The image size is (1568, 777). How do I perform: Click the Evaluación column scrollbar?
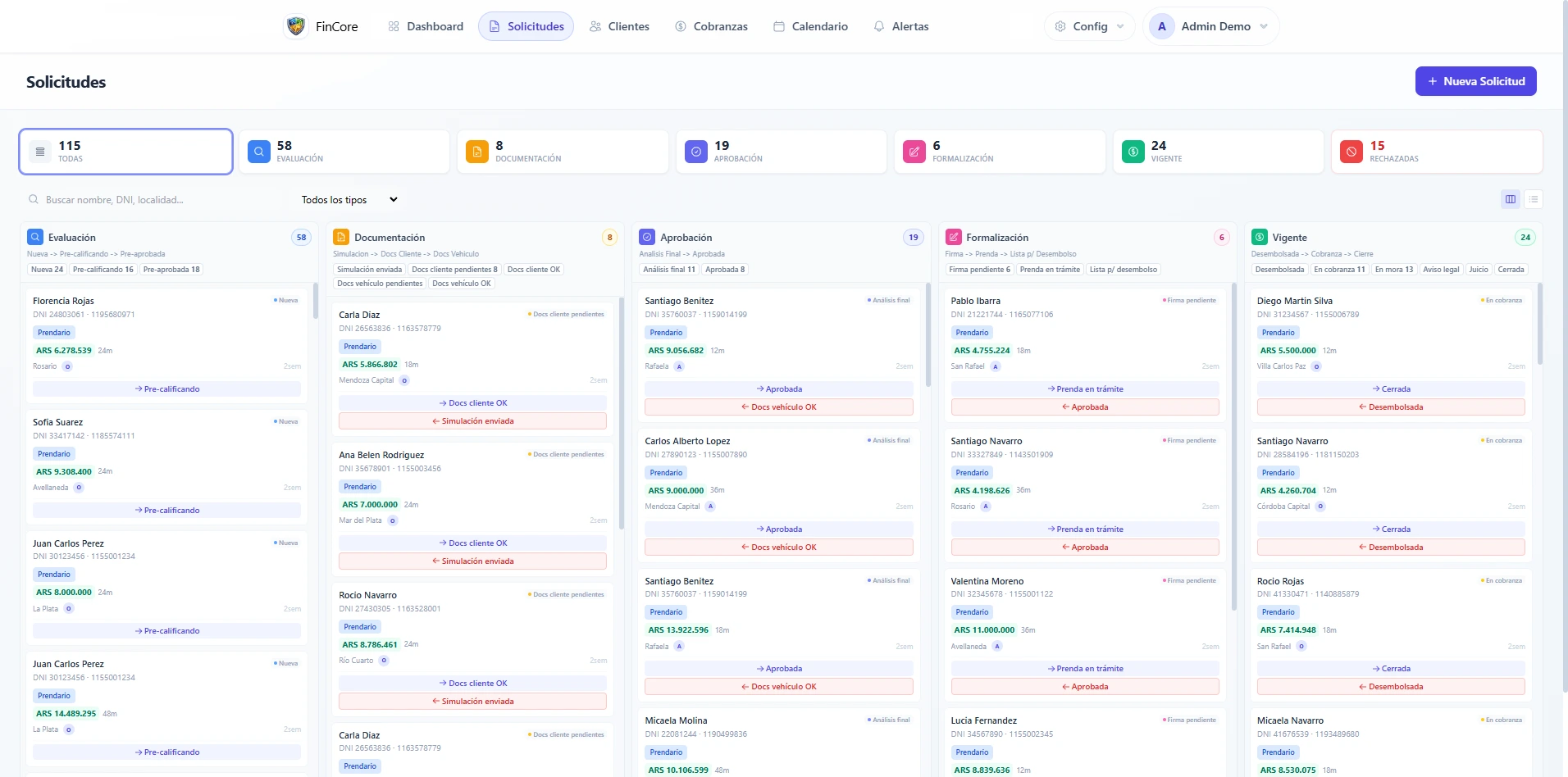tap(315, 301)
